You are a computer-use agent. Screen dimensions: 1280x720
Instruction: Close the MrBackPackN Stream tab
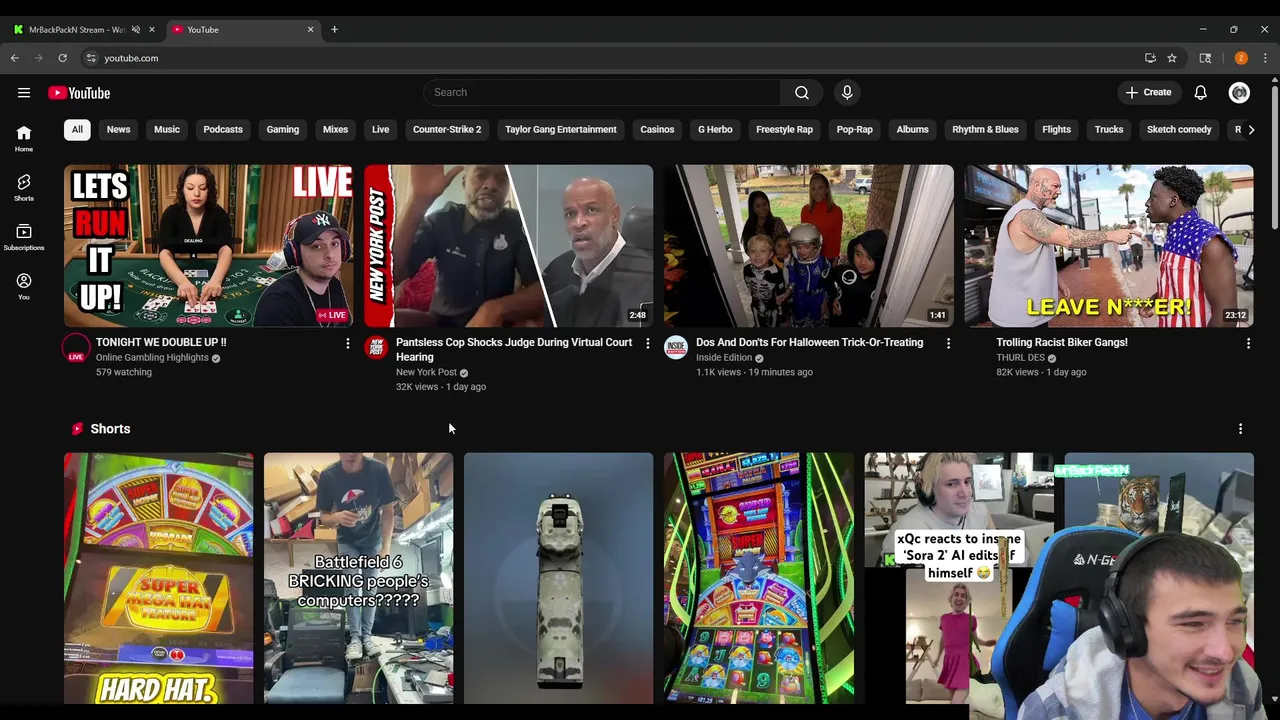(152, 29)
